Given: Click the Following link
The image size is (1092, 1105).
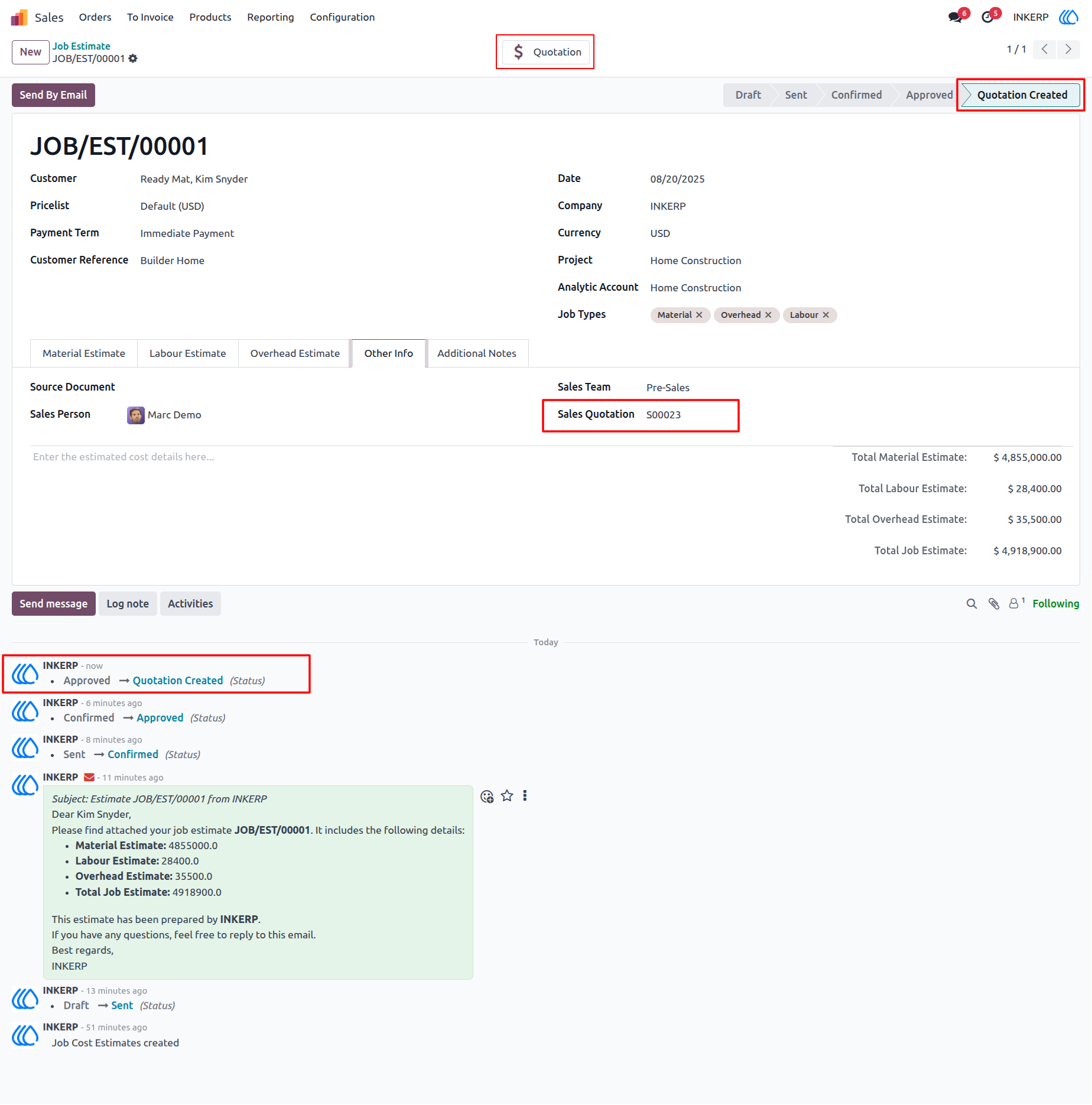Looking at the screenshot, I should click(1055, 604).
